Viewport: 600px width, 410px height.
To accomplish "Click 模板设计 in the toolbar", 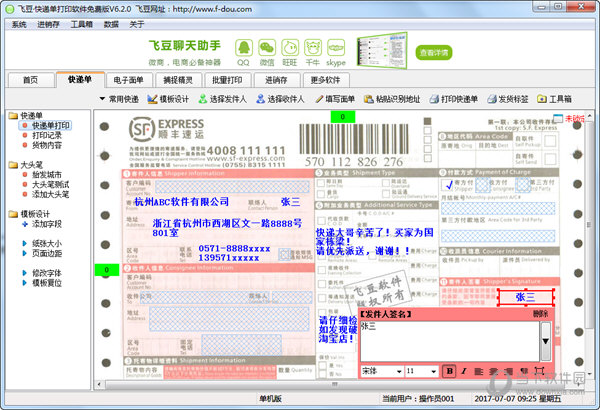I will (x=168, y=99).
